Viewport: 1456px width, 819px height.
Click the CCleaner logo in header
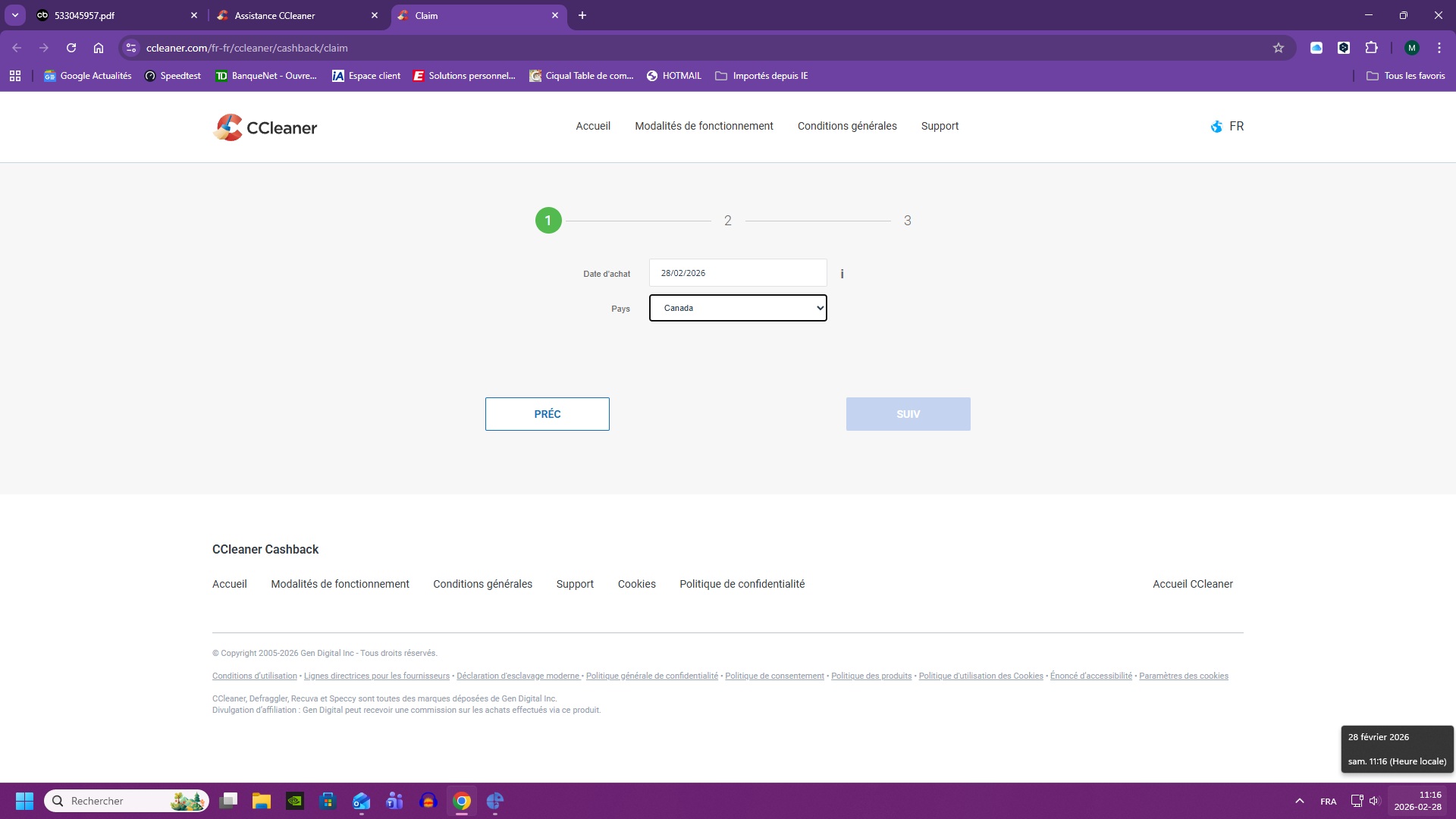tap(265, 127)
